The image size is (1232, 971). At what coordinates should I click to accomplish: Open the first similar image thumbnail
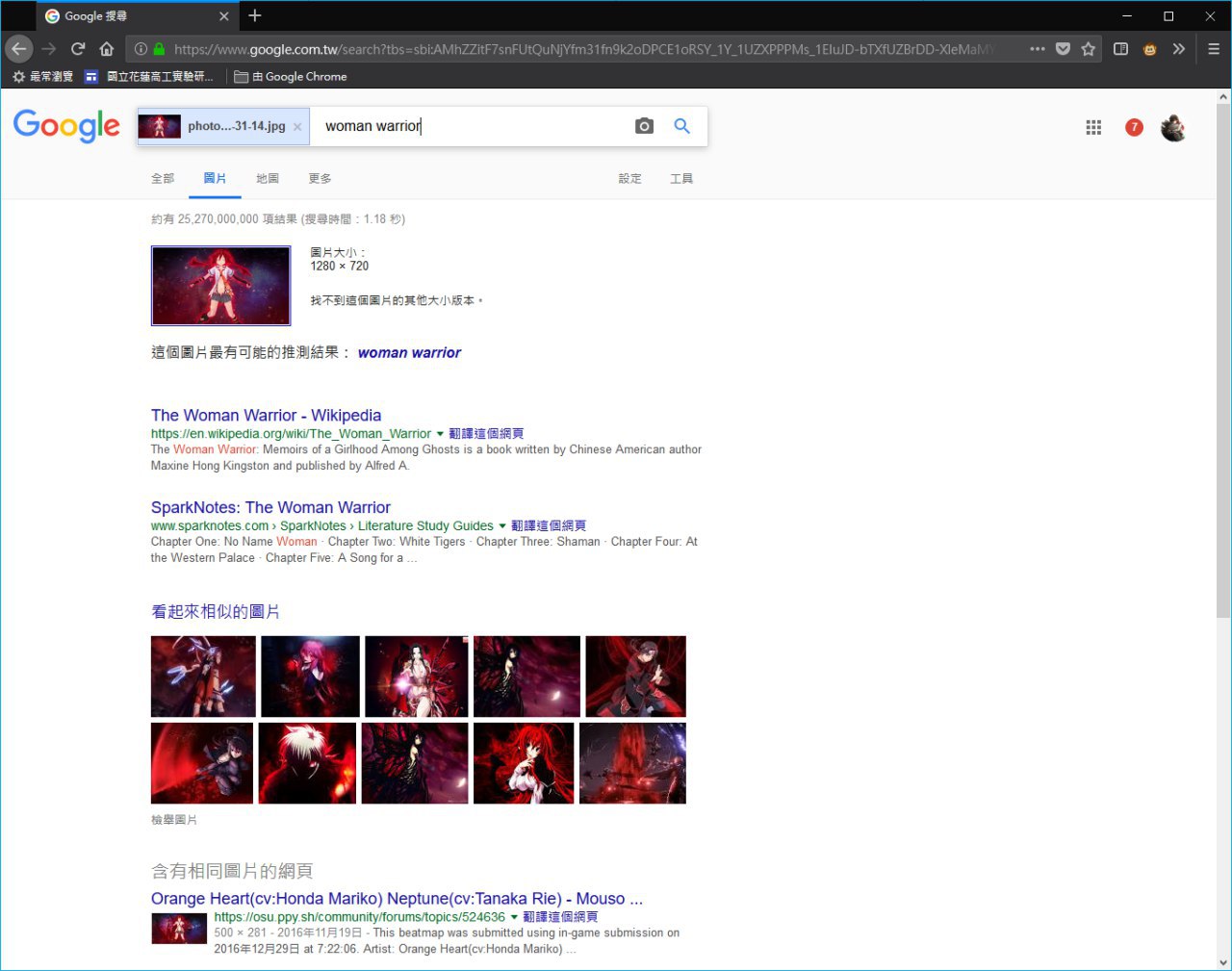(203, 677)
